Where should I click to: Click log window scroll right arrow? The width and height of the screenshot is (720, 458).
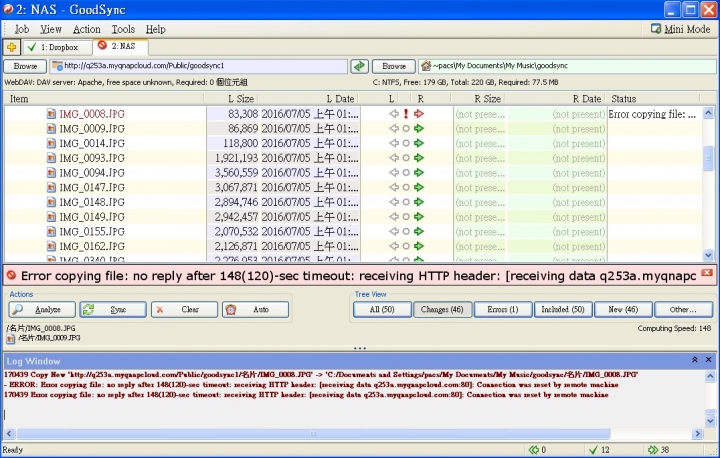pyautogui.click(x=698, y=433)
